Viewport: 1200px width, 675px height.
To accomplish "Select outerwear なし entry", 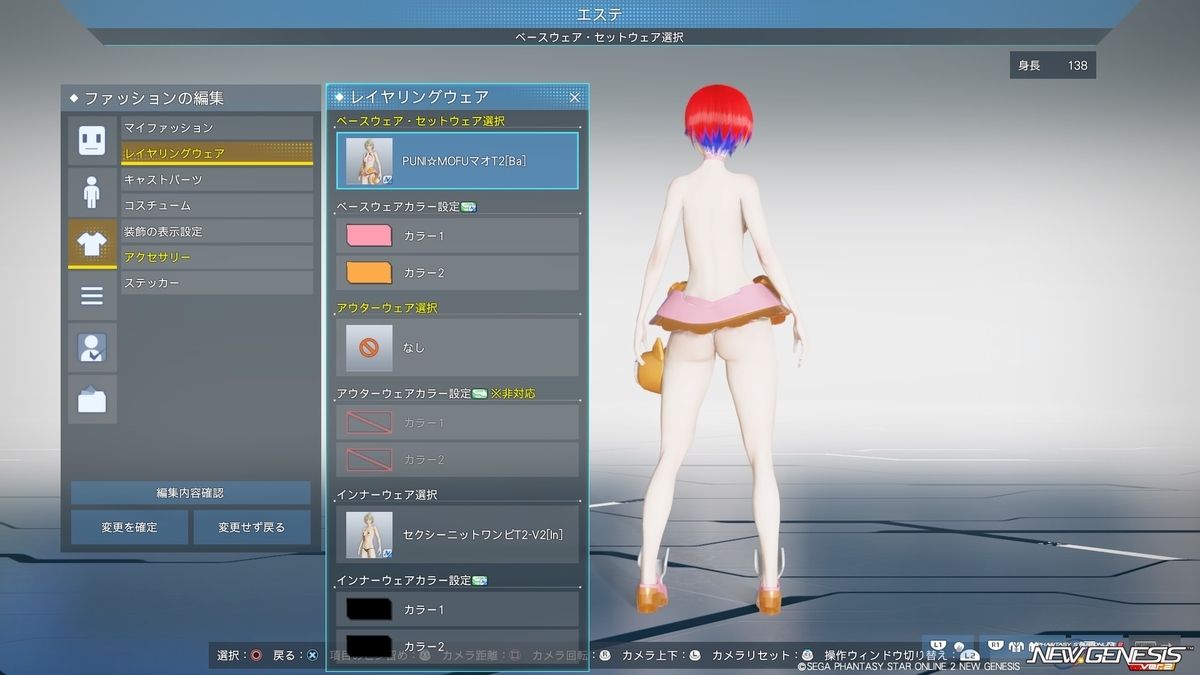I will click(x=458, y=347).
